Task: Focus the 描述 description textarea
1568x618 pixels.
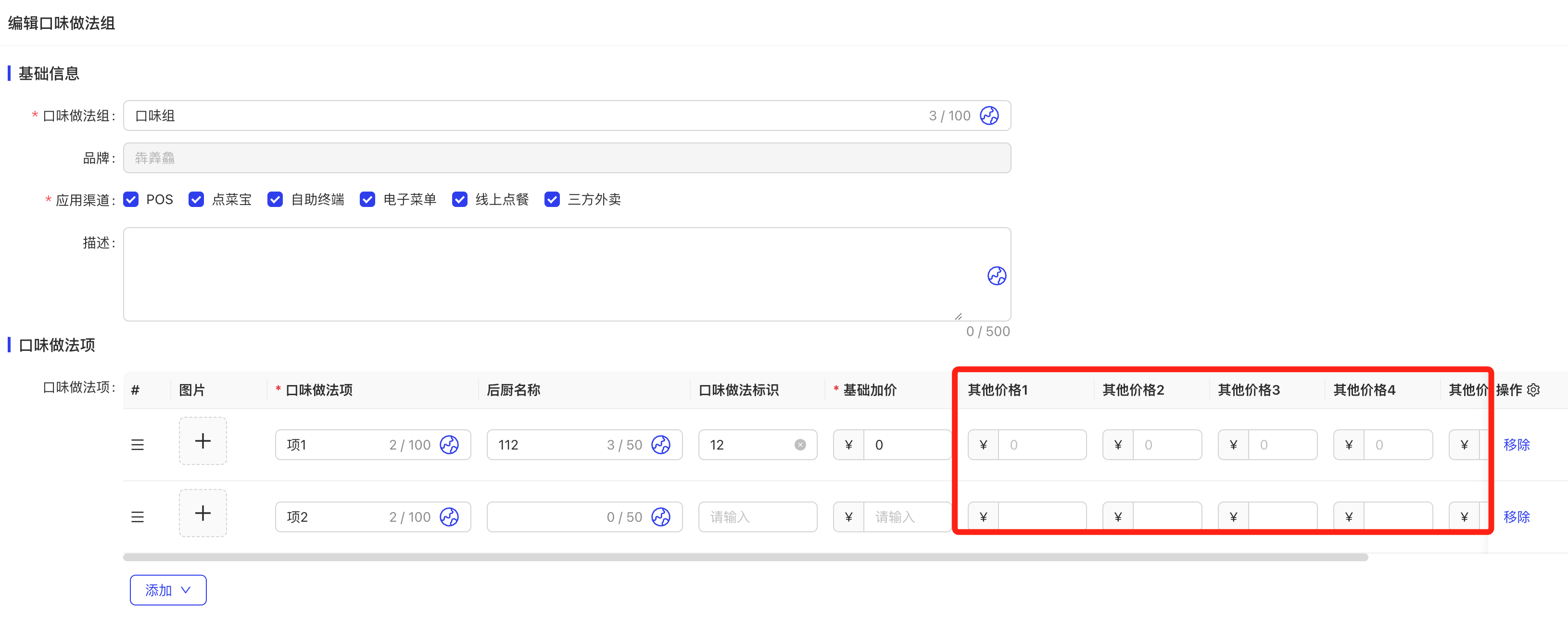Action: [548, 274]
